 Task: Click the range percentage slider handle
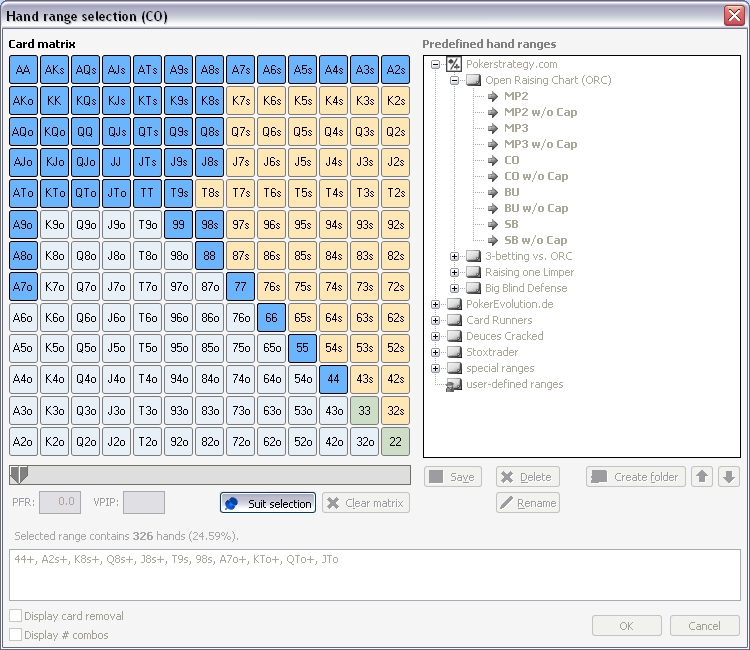[x=19, y=475]
